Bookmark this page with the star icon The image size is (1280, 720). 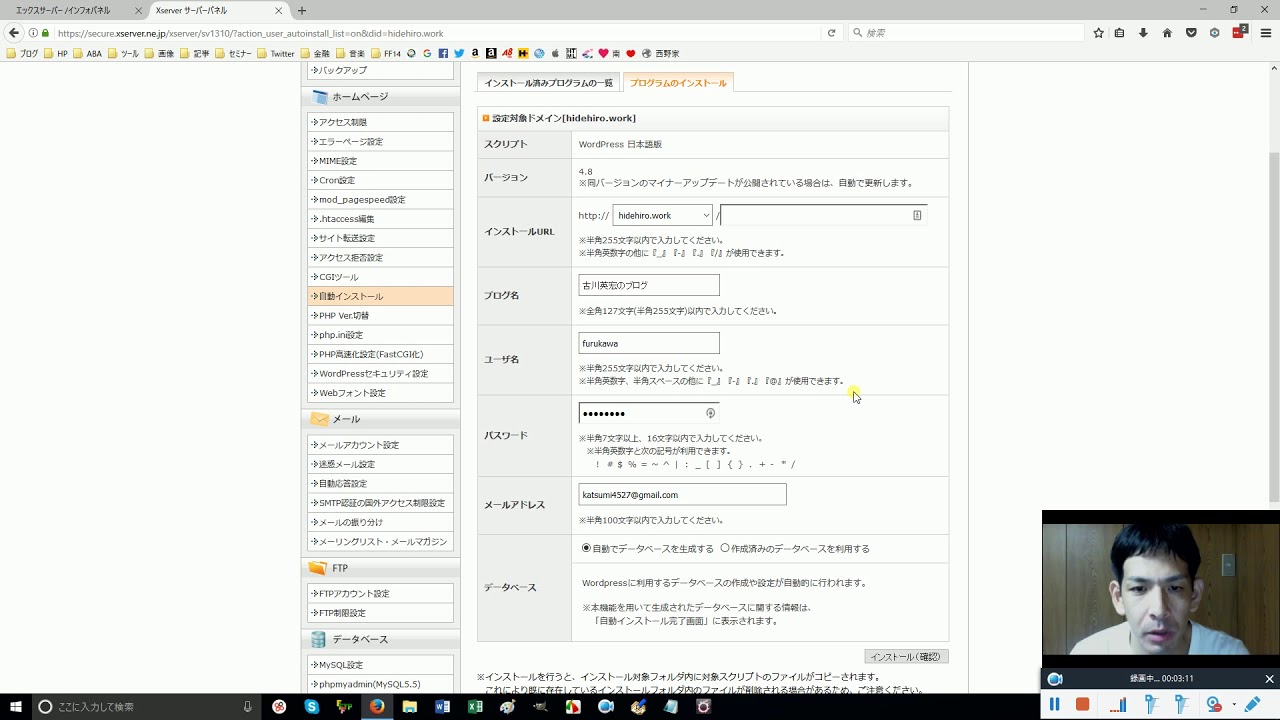pos(1099,33)
